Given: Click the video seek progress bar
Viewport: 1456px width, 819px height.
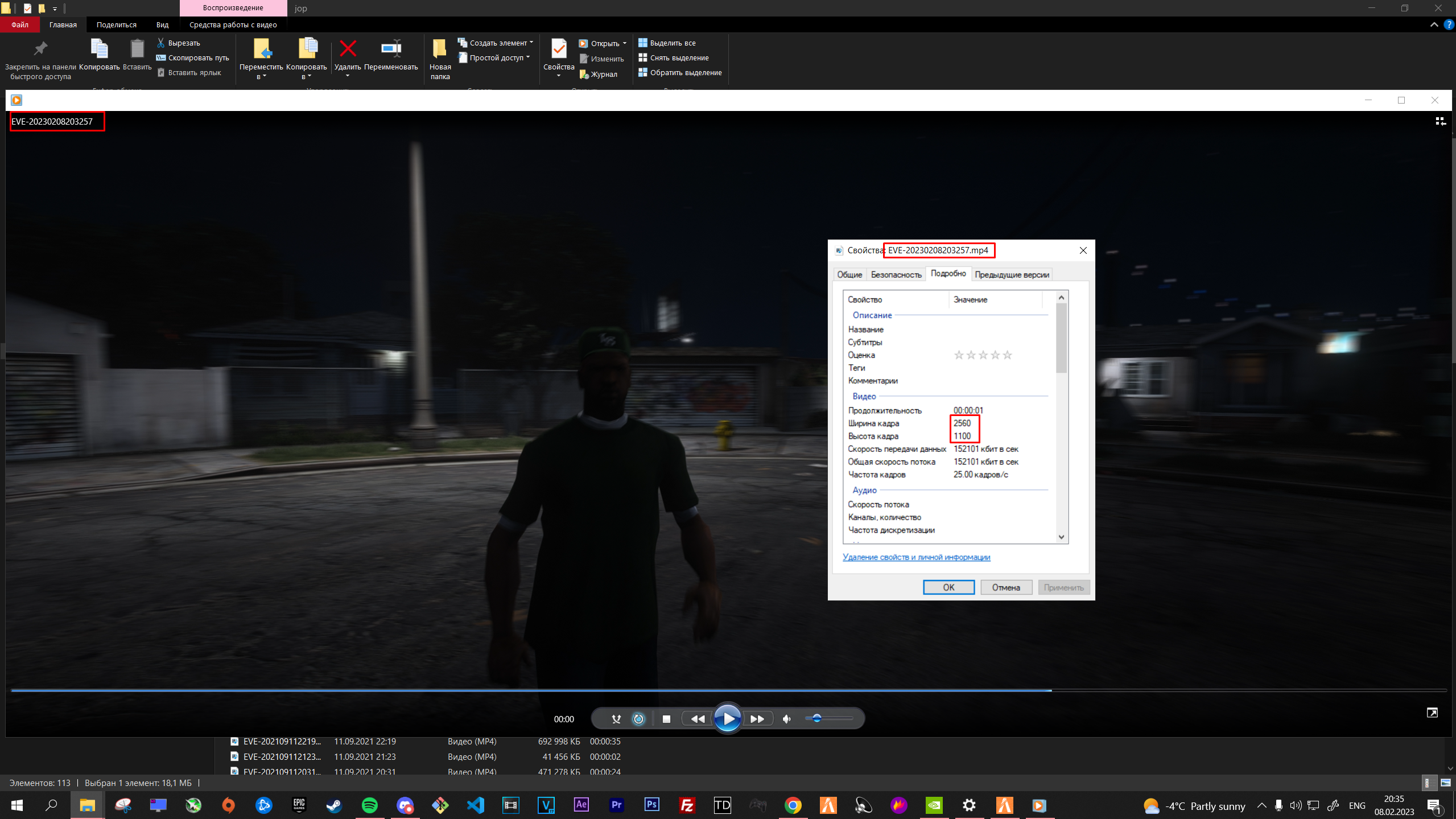Looking at the screenshot, I should click(728, 690).
